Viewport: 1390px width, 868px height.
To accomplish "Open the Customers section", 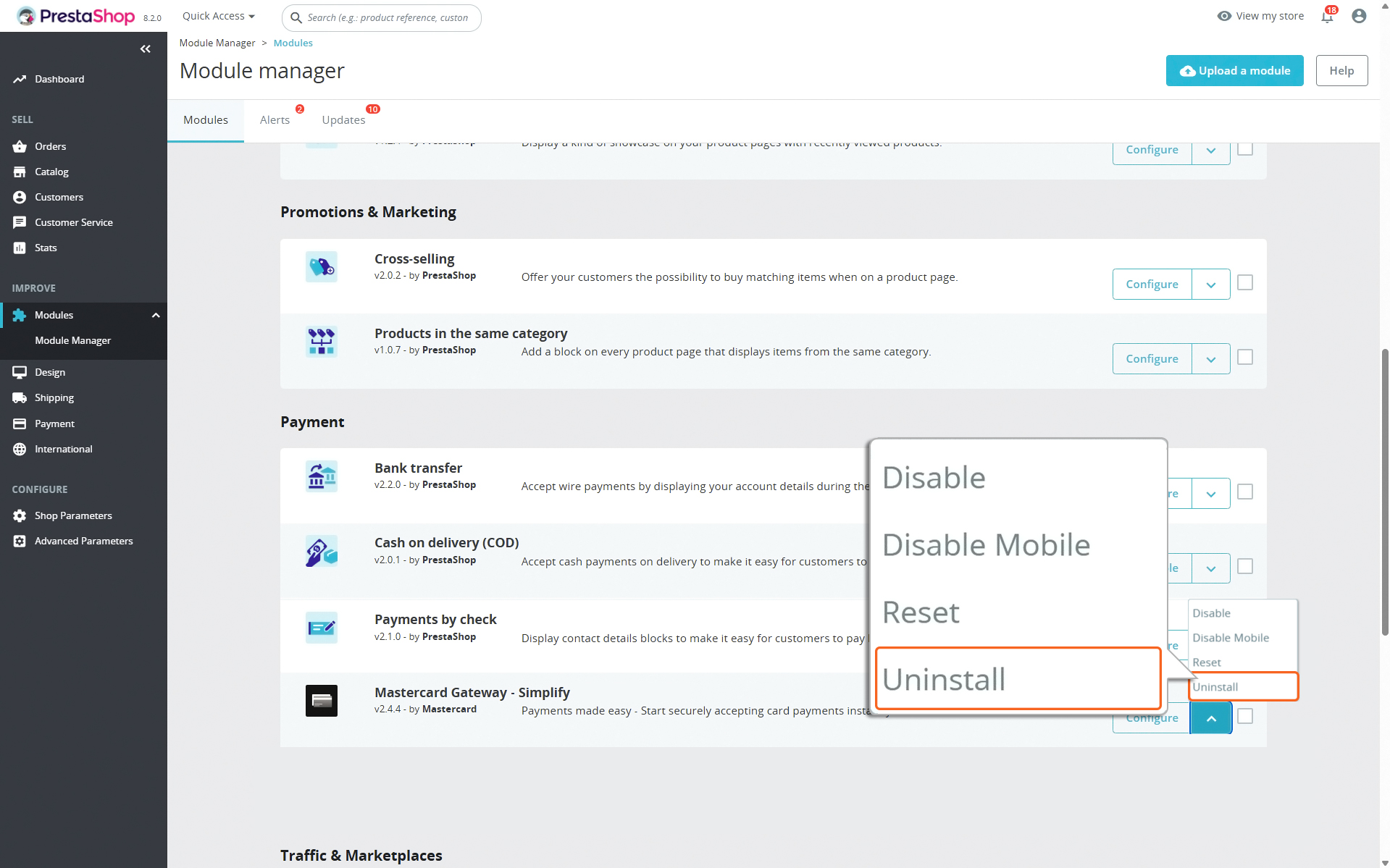I will (59, 197).
